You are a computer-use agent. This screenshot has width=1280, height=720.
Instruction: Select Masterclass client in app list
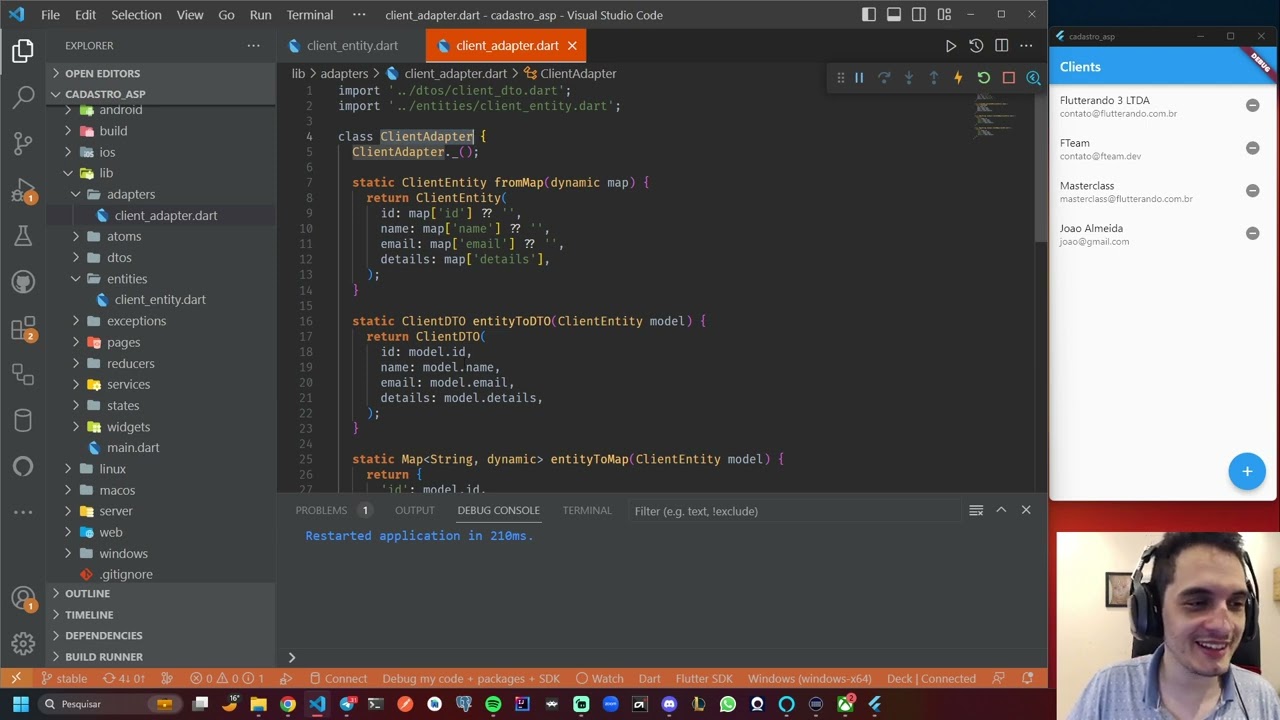1162,191
